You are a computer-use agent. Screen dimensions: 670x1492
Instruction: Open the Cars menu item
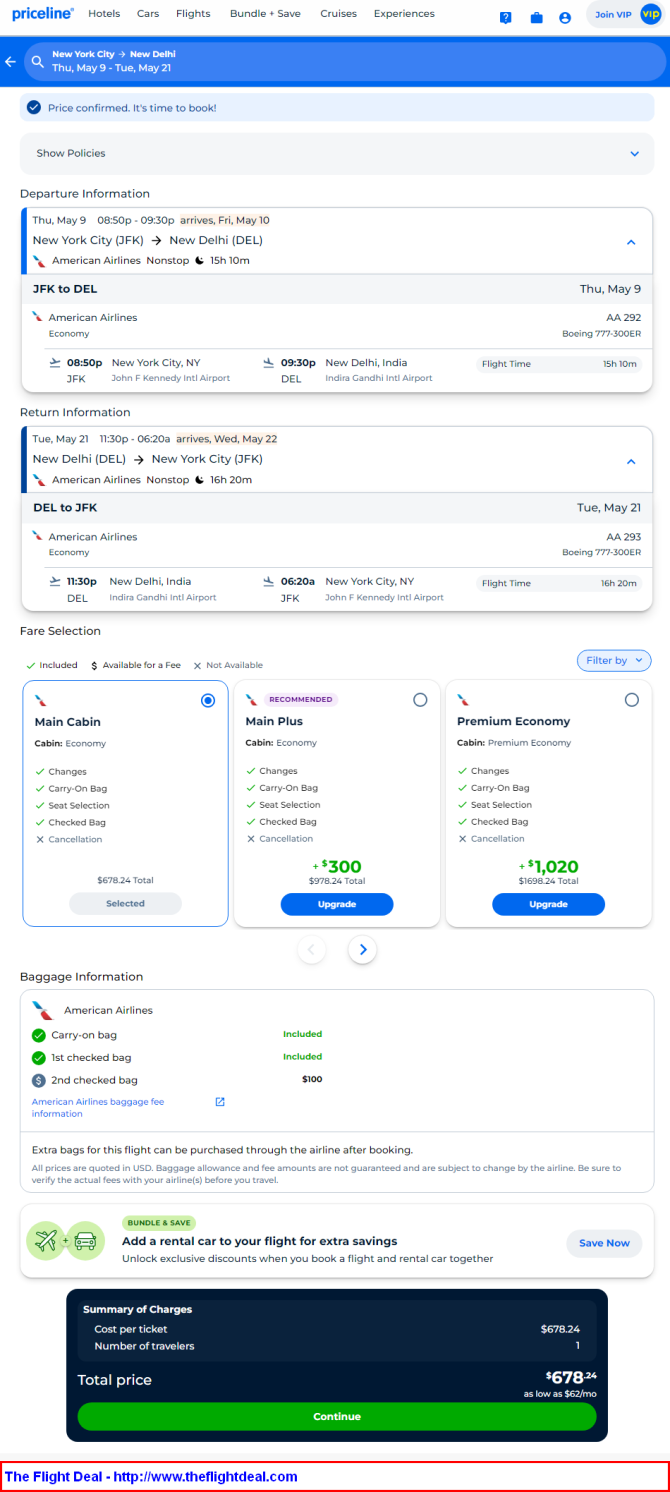tap(148, 14)
